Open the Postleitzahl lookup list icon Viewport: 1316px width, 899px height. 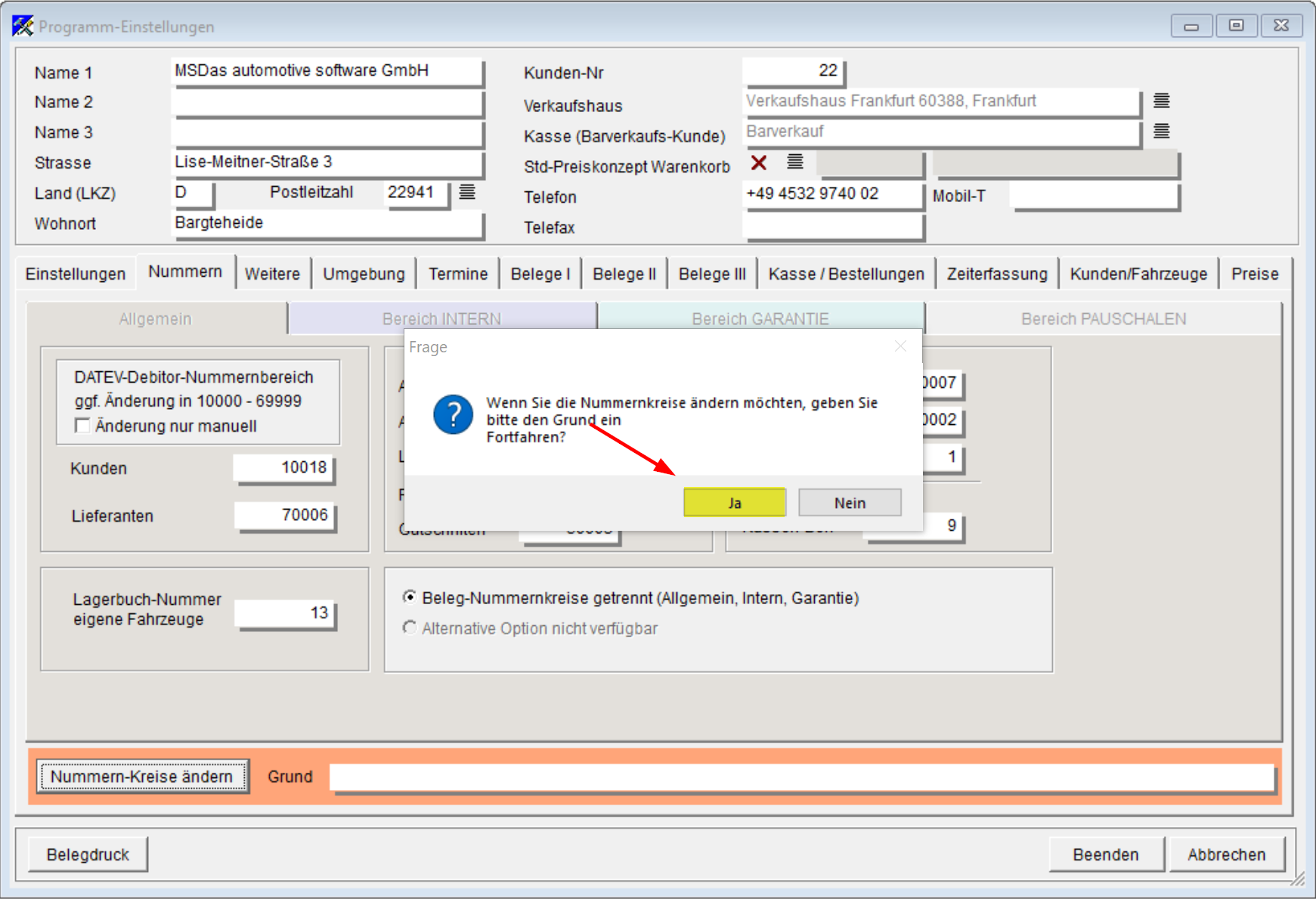click(x=467, y=192)
